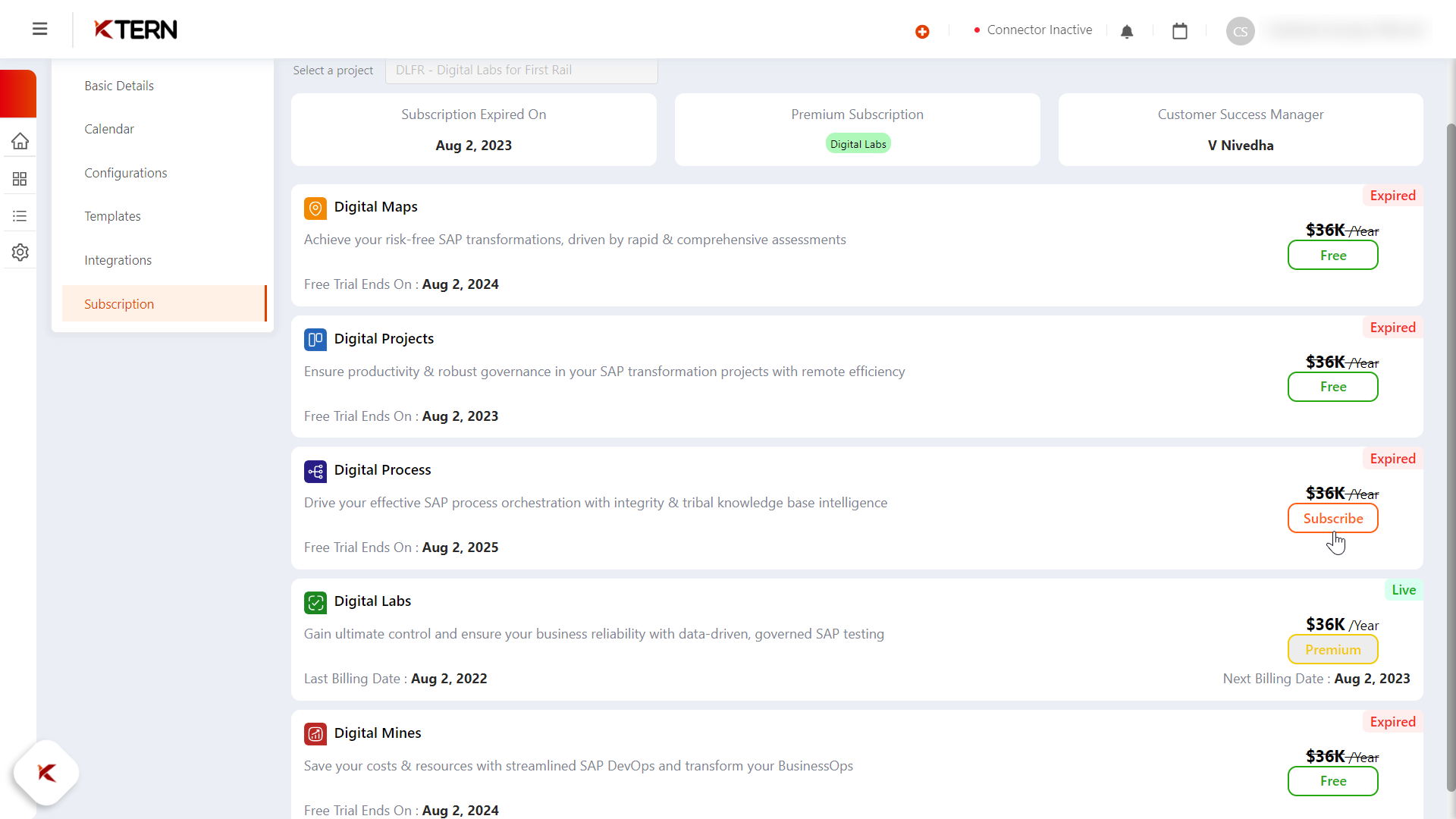The width and height of the screenshot is (1456, 819).
Task: Click Expired tag on Digital Mines
Action: [1392, 722]
